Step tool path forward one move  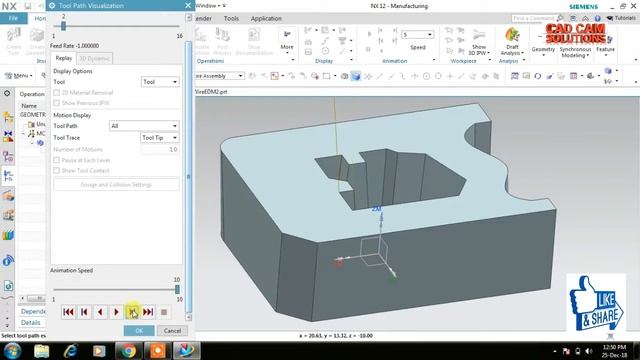(x=132, y=312)
